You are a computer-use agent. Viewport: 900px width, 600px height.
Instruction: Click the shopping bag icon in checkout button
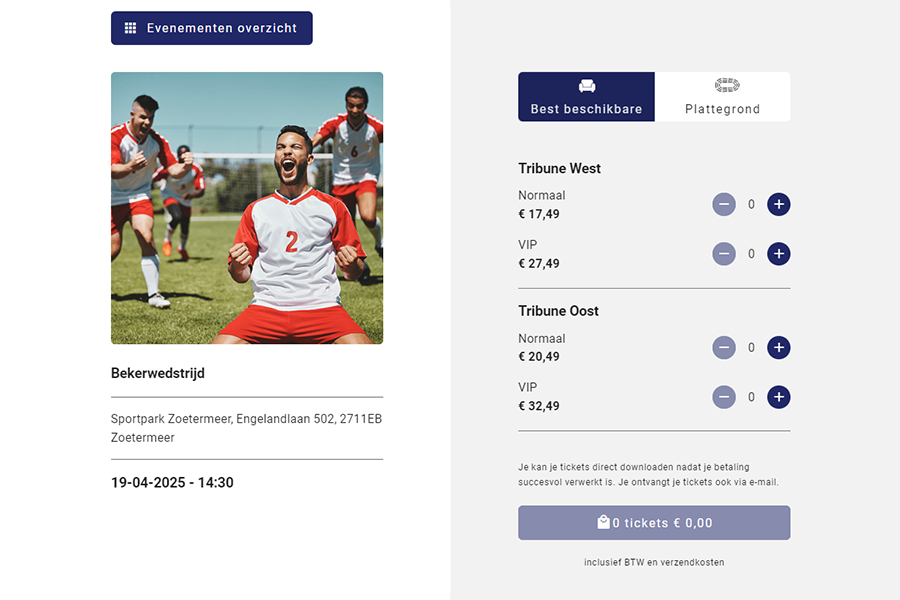point(603,522)
